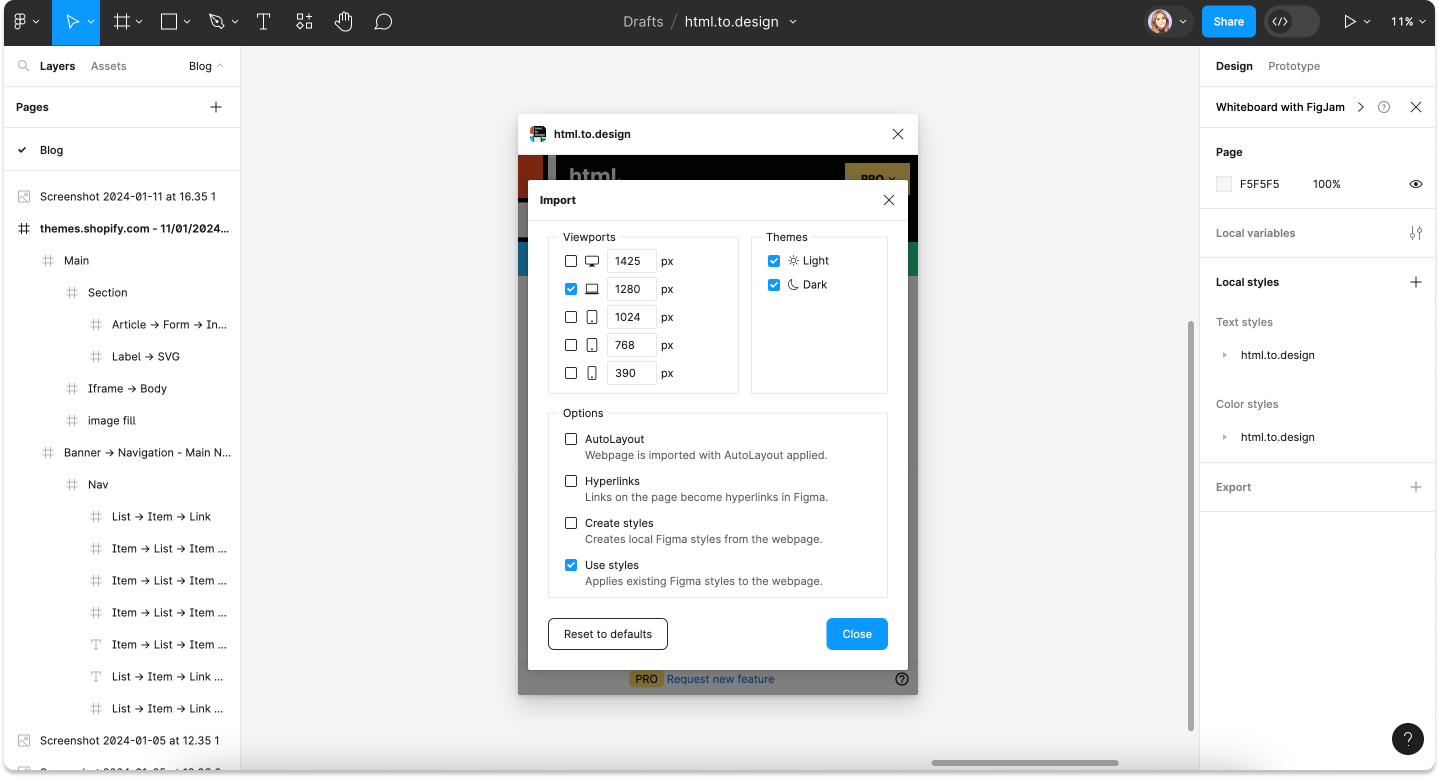Open the Move tool dropdown arrow

point(91,22)
